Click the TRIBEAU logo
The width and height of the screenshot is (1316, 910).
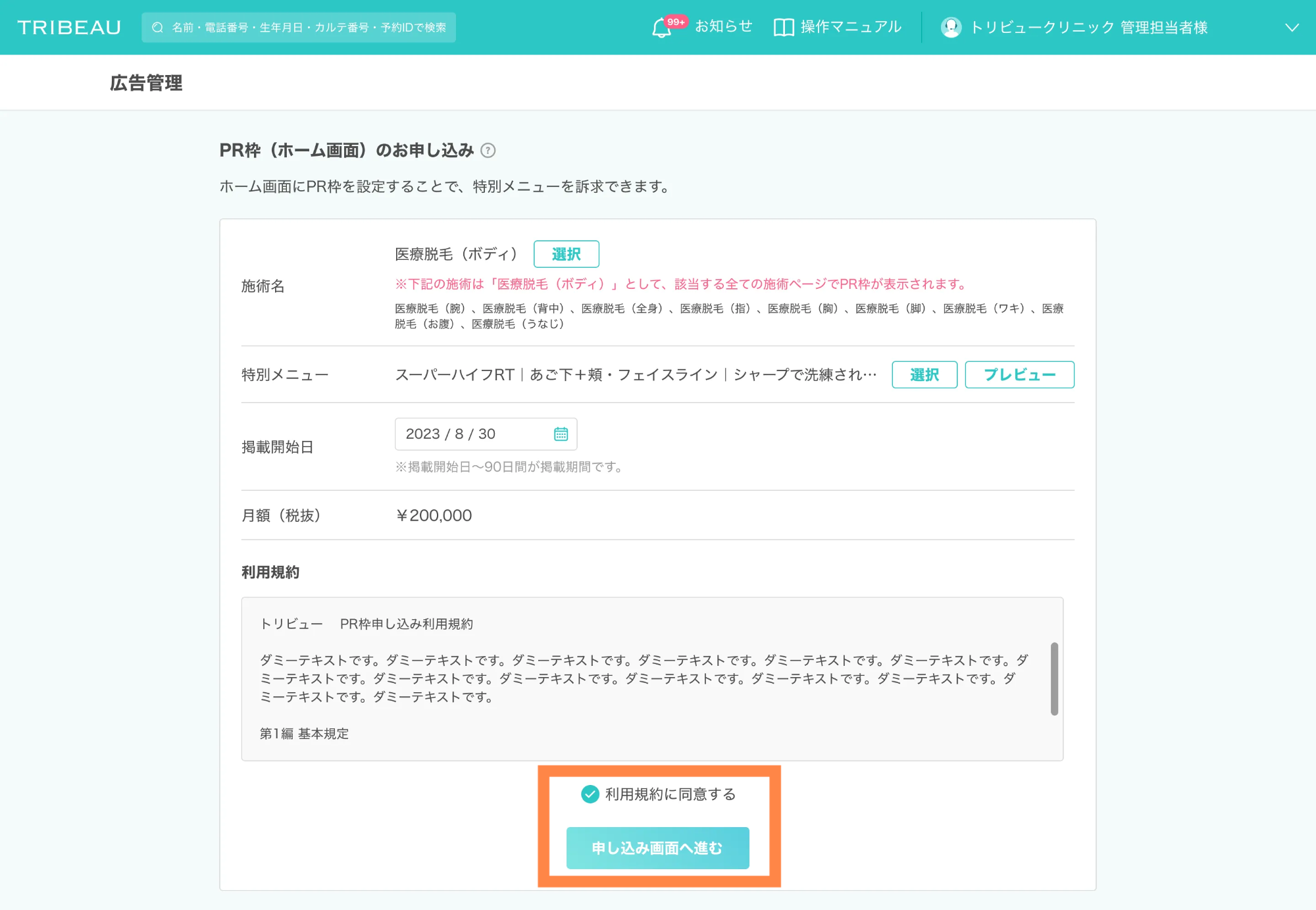click(x=69, y=28)
